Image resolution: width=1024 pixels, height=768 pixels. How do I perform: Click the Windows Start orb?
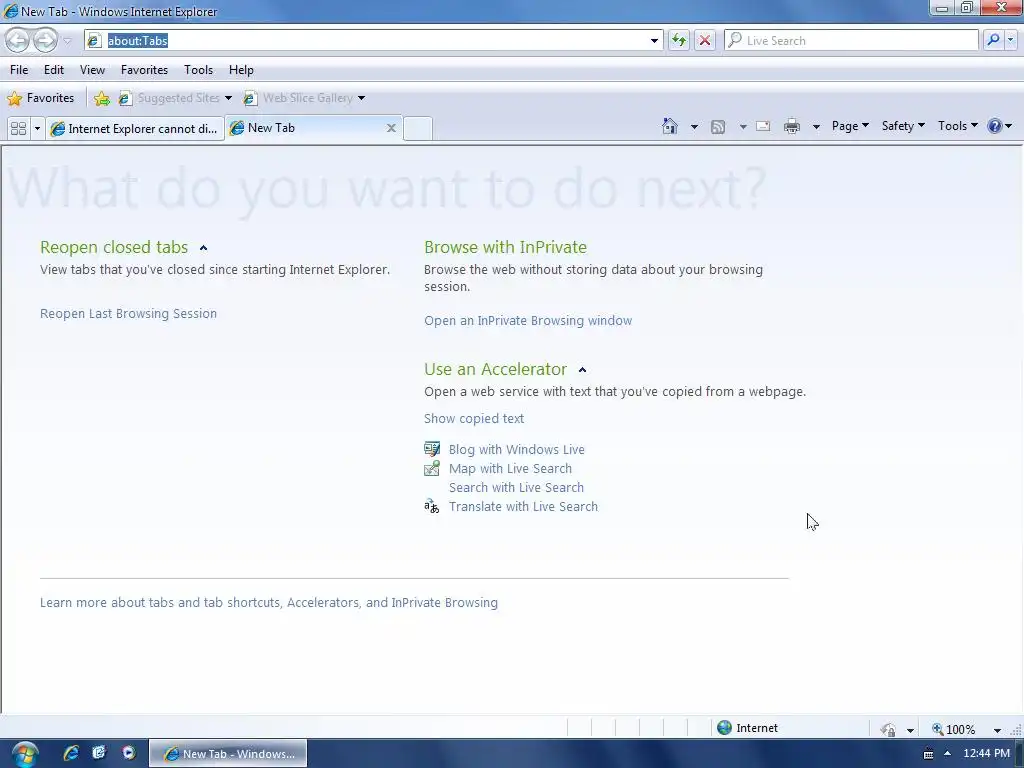24,754
